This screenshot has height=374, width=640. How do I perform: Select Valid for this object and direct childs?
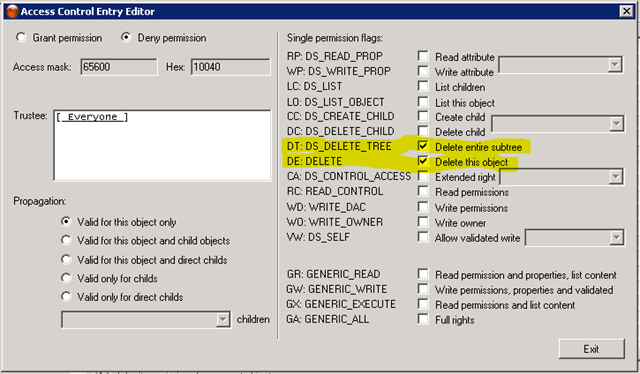66,259
